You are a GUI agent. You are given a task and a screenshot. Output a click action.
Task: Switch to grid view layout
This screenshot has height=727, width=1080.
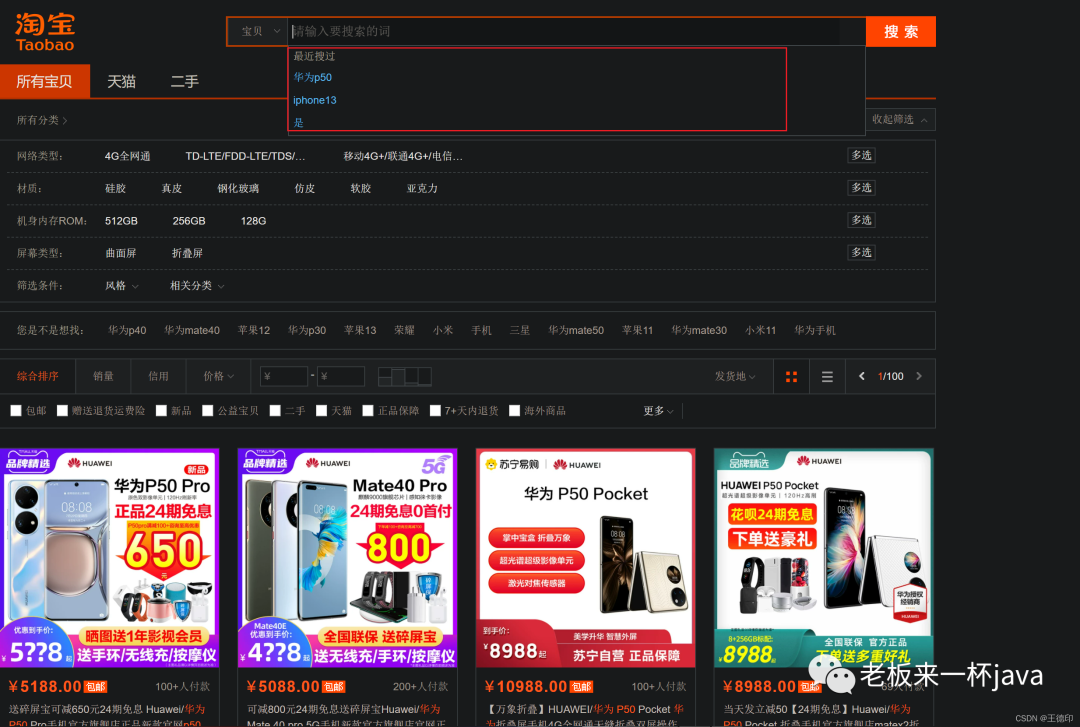[791, 376]
